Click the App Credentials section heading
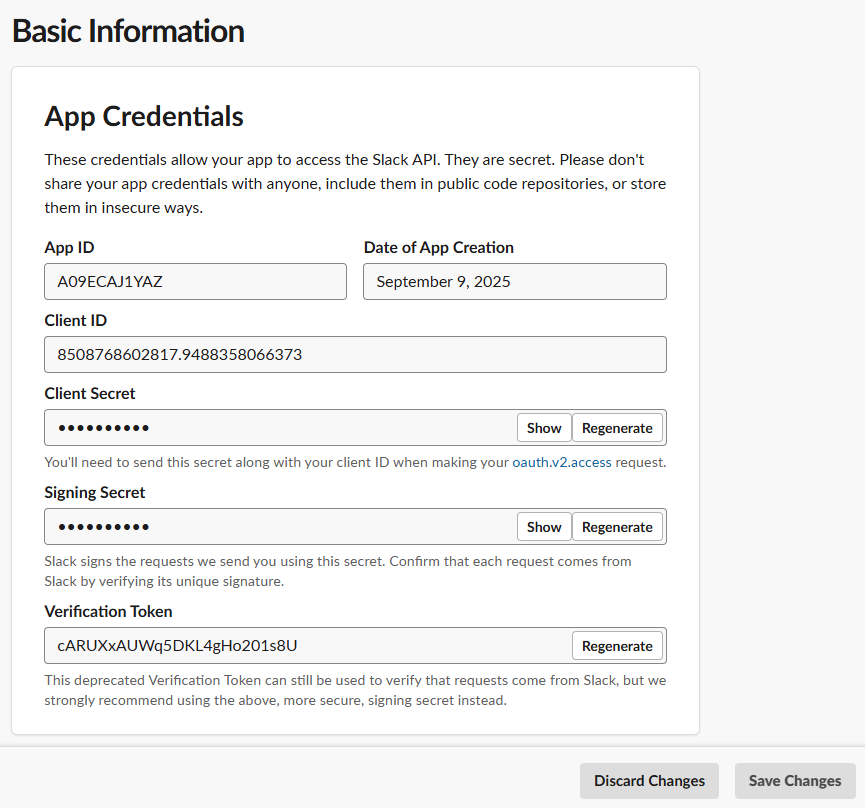Screen dimensions: 865x808 pos(144,117)
